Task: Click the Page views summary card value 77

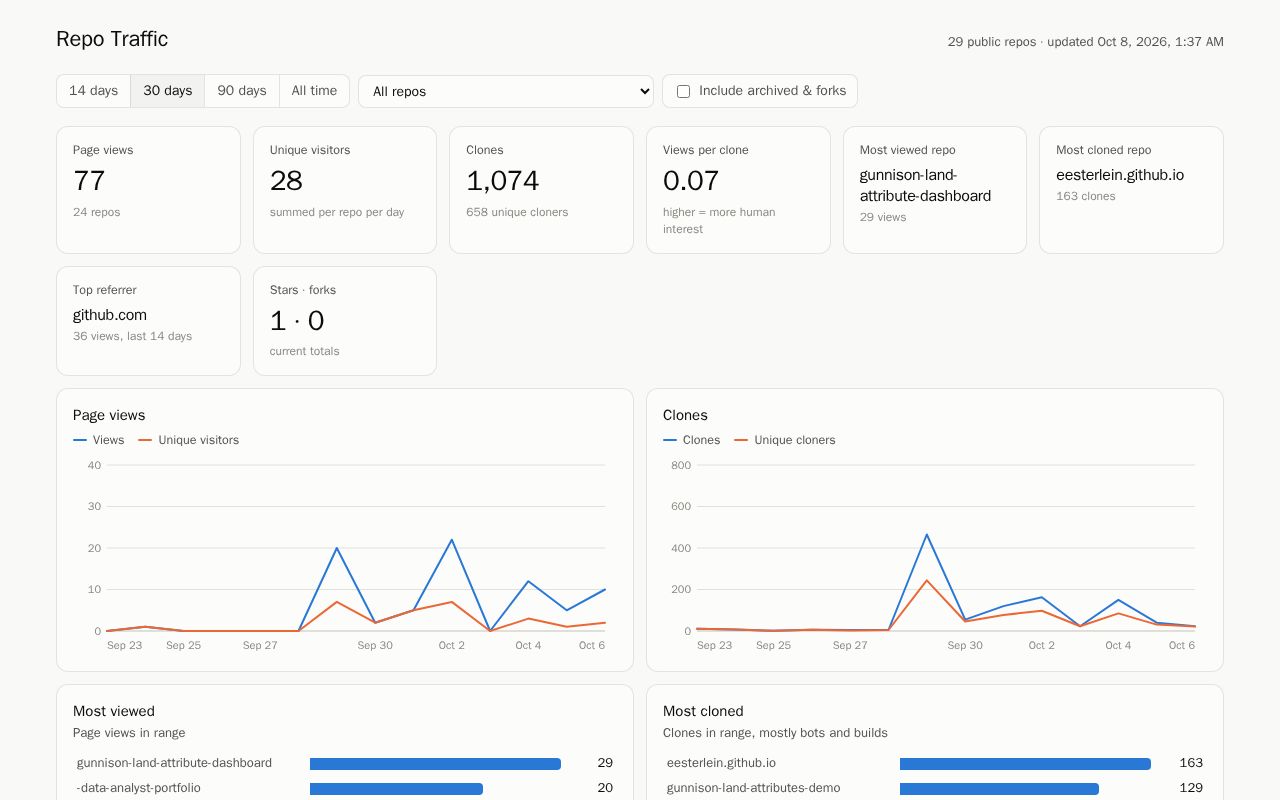Action: pos(89,181)
